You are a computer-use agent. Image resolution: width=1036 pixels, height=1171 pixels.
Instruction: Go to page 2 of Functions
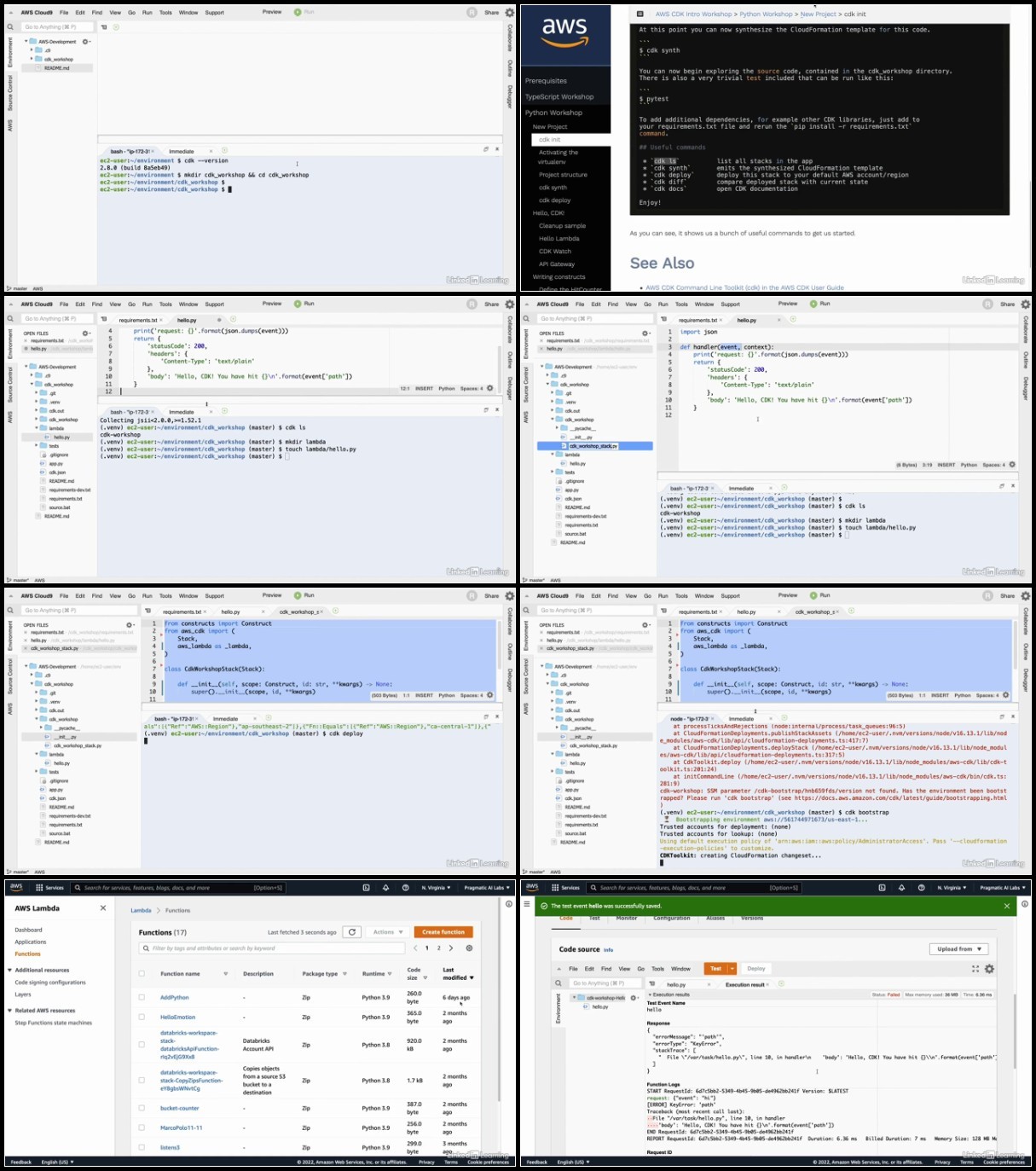[439, 948]
